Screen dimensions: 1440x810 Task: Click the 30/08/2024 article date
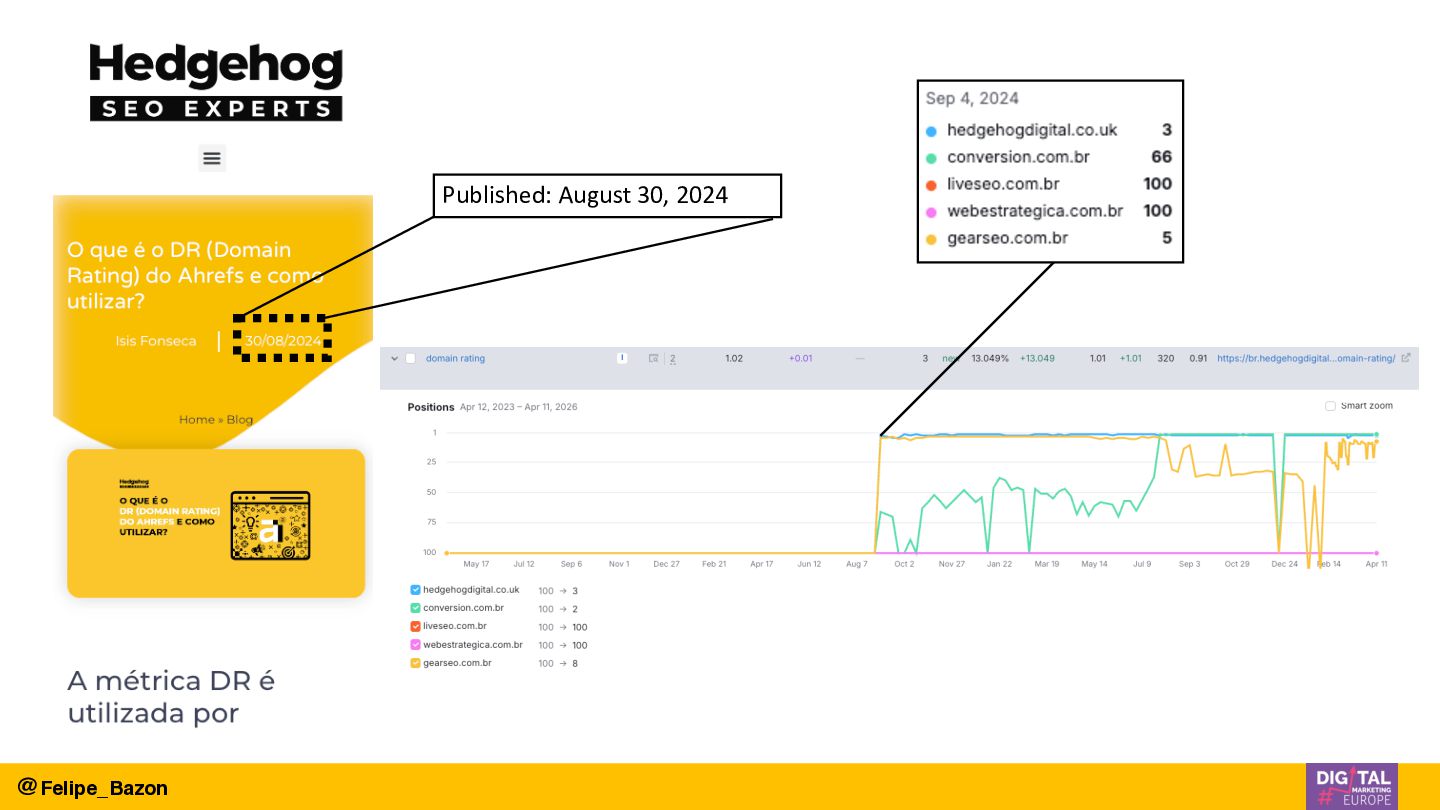click(x=283, y=341)
